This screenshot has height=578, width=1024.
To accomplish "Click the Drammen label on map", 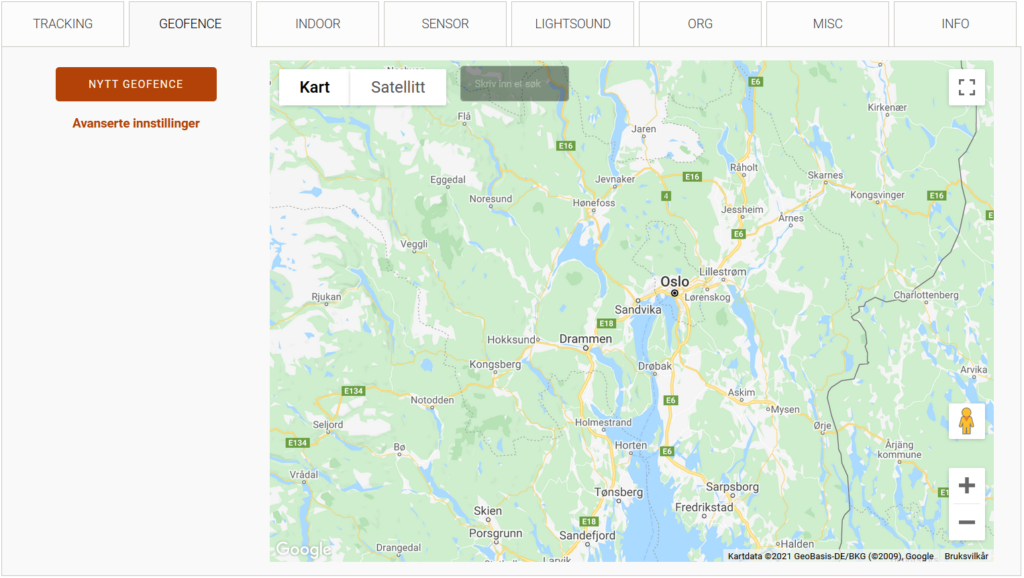I will (x=586, y=339).
